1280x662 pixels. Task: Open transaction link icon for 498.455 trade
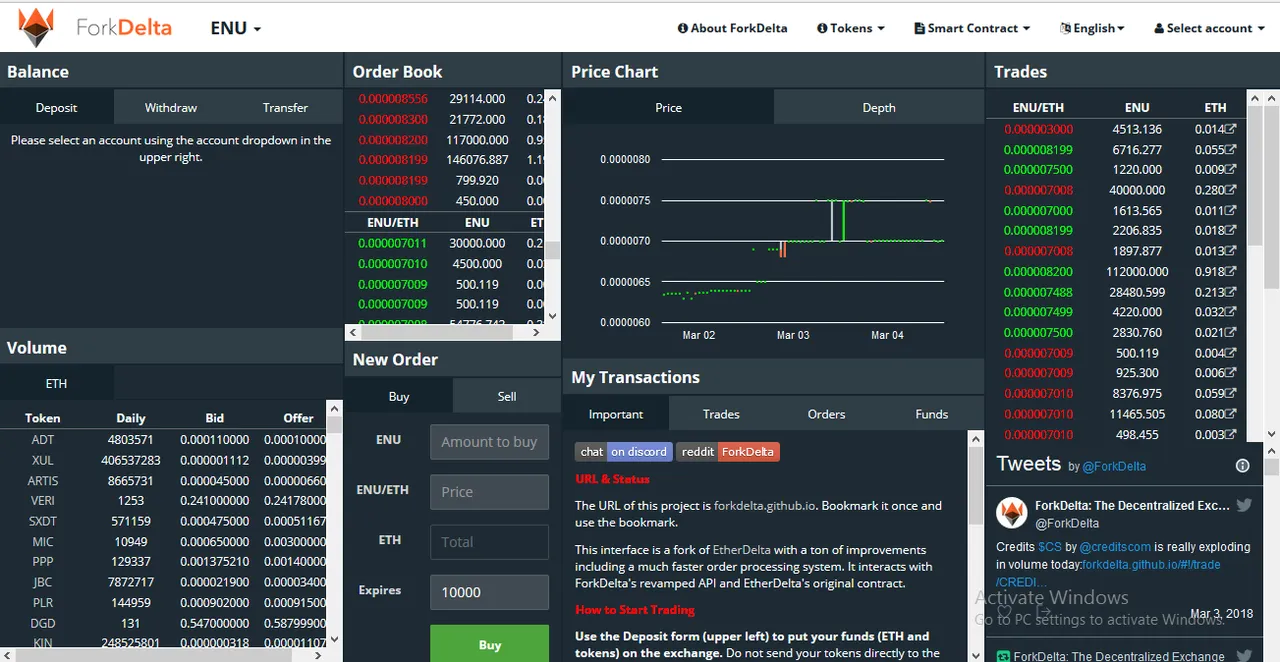pyautogui.click(x=1231, y=434)
